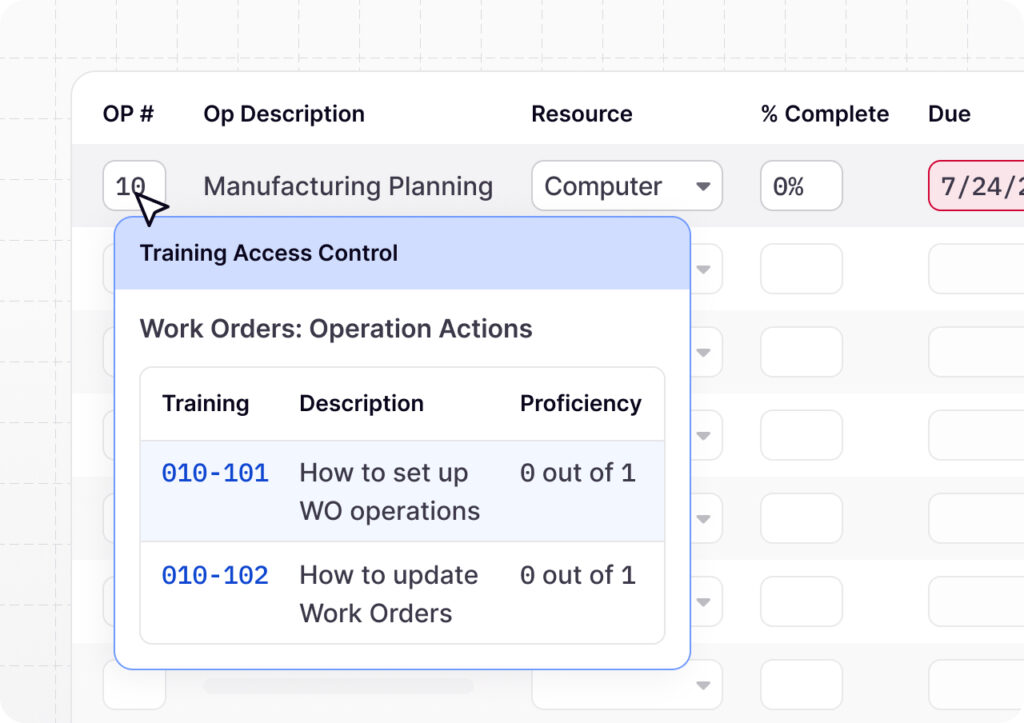This screenshot has height=723, width=1024.
Task: Click the Resource column header
Action: (581, 114)
